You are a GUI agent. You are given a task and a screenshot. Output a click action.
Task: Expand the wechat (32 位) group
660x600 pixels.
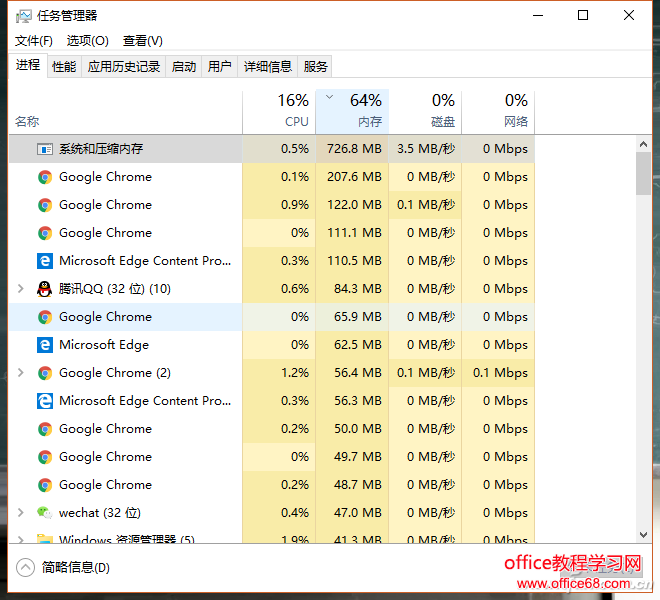pyautogui.click(x=20, y=513)
